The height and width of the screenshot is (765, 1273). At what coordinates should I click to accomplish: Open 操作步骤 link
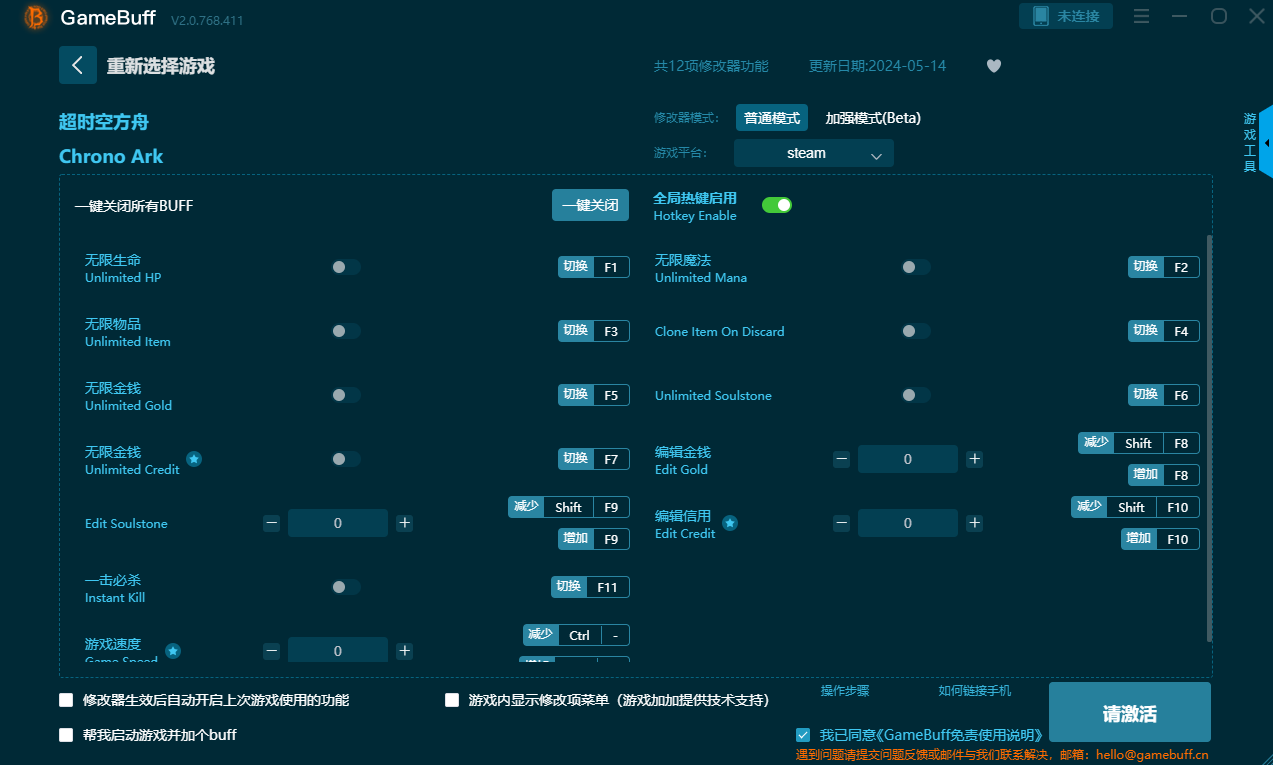pos(845,691)
